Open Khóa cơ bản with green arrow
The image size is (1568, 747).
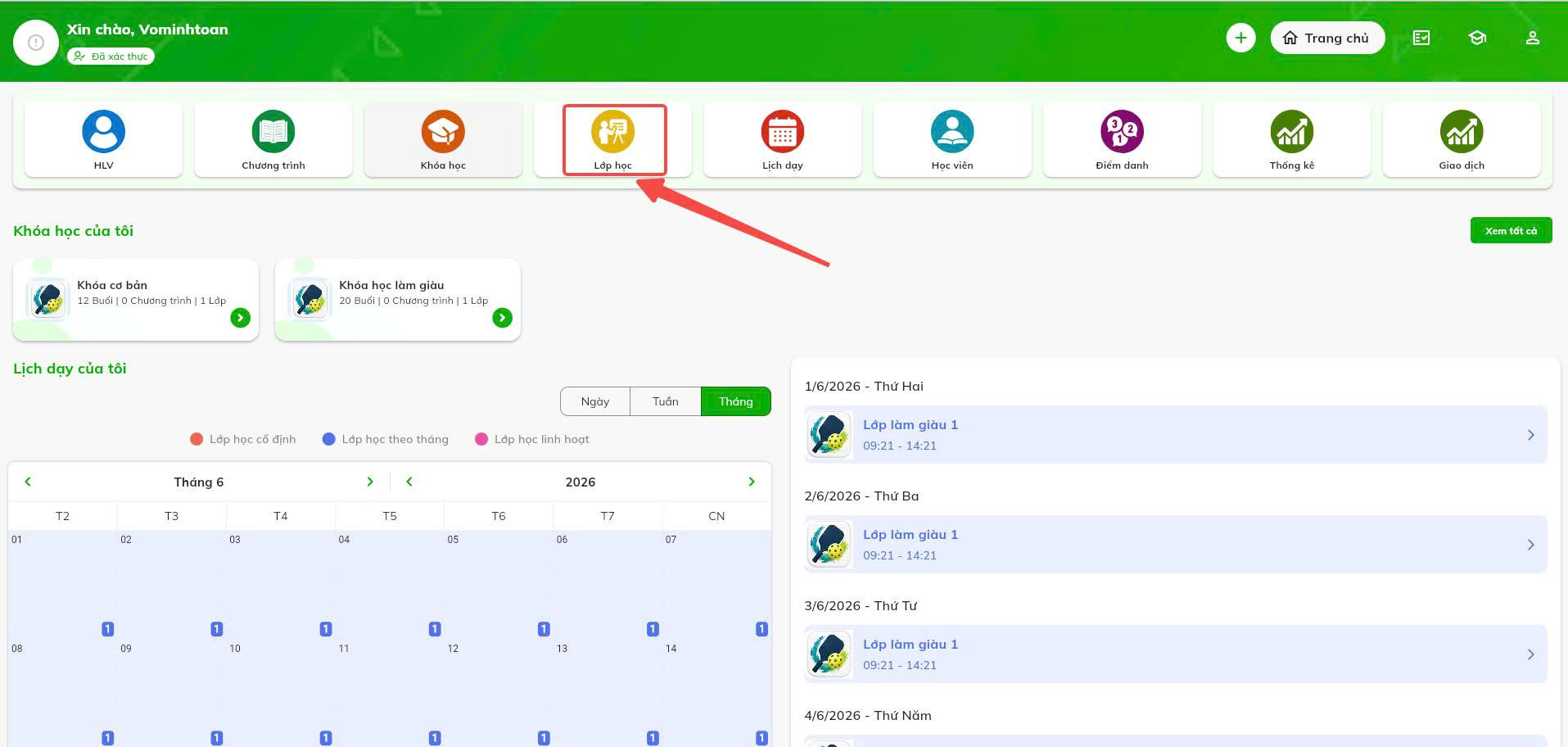tap(240, 318)
